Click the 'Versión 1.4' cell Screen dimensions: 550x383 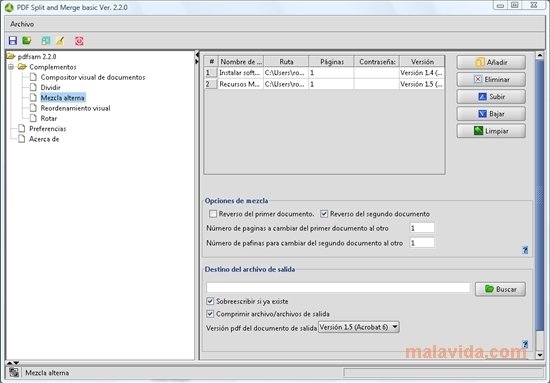422,73
